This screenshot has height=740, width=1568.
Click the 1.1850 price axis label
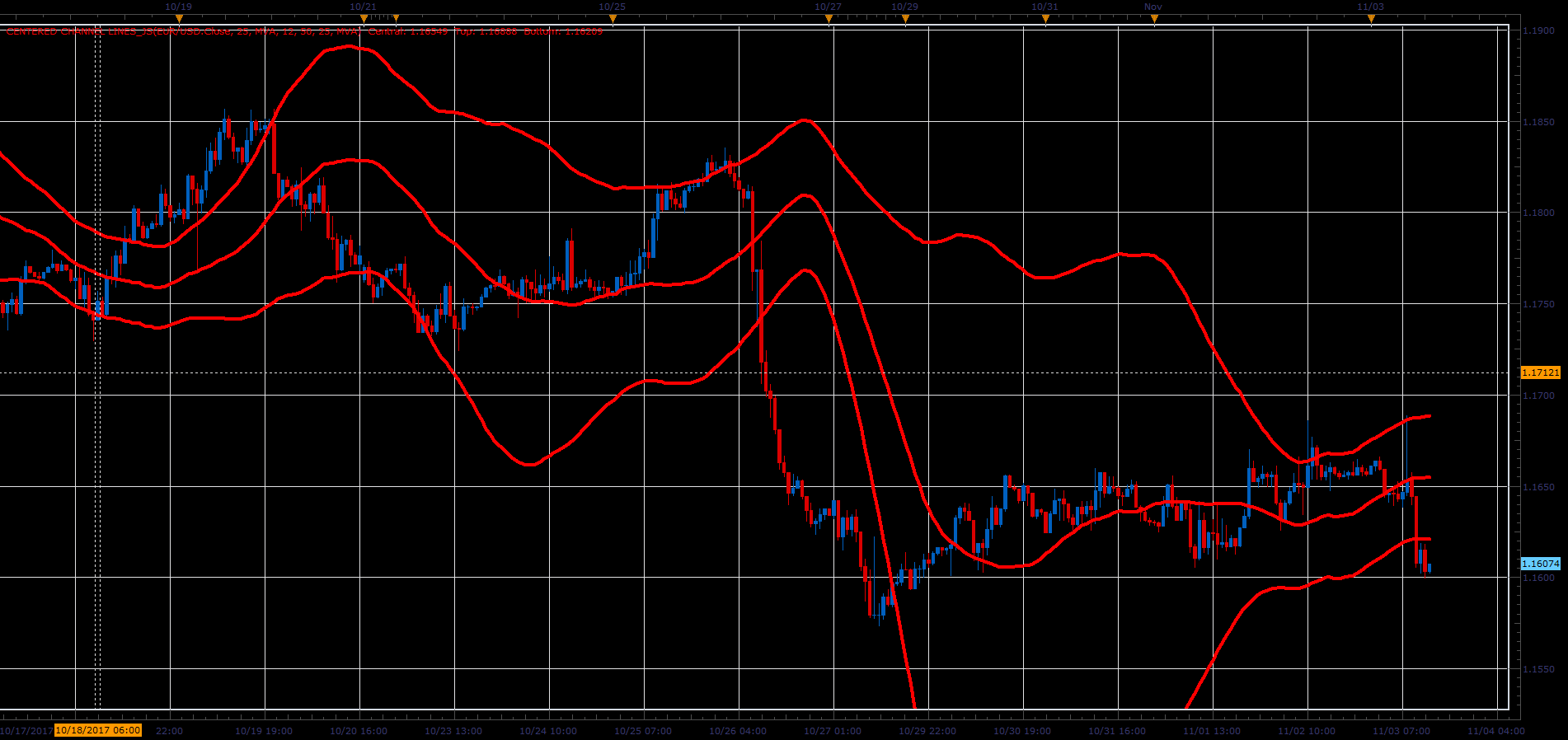(x=1538, y=122)
